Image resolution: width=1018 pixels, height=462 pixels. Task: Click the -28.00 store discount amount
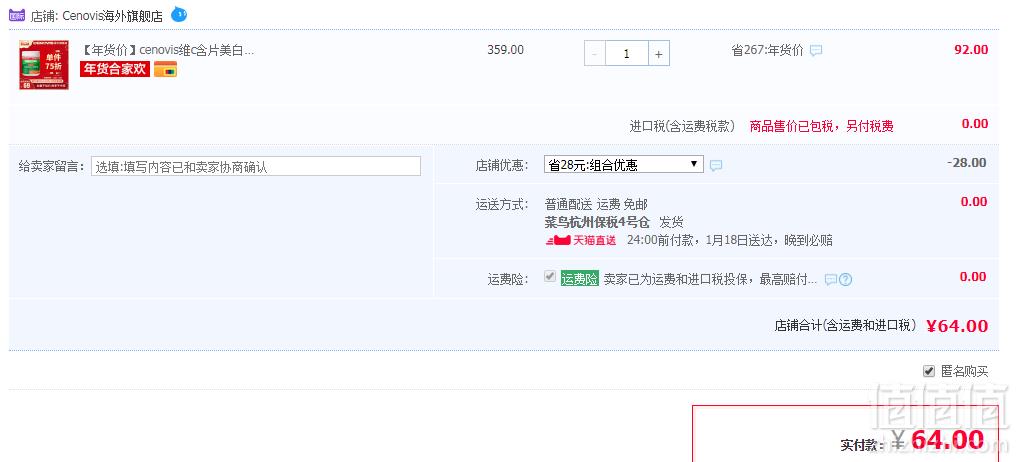(x=967, y=163)
